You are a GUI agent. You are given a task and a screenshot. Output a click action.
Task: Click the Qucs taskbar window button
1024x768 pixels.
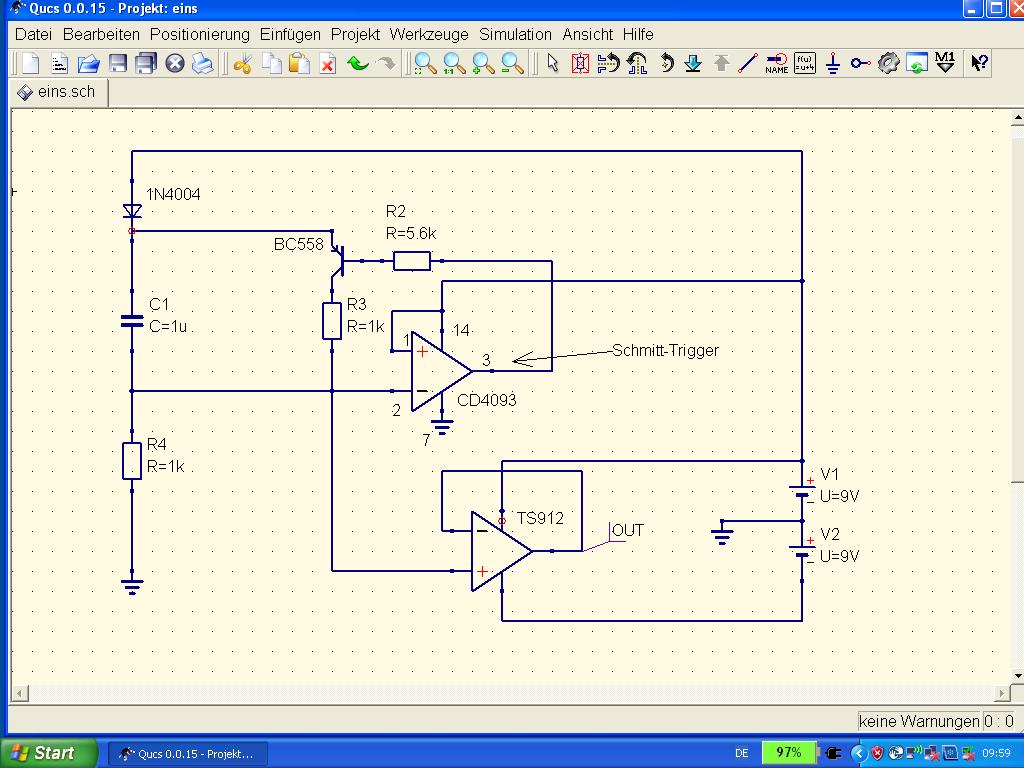[x=187, y=754]
